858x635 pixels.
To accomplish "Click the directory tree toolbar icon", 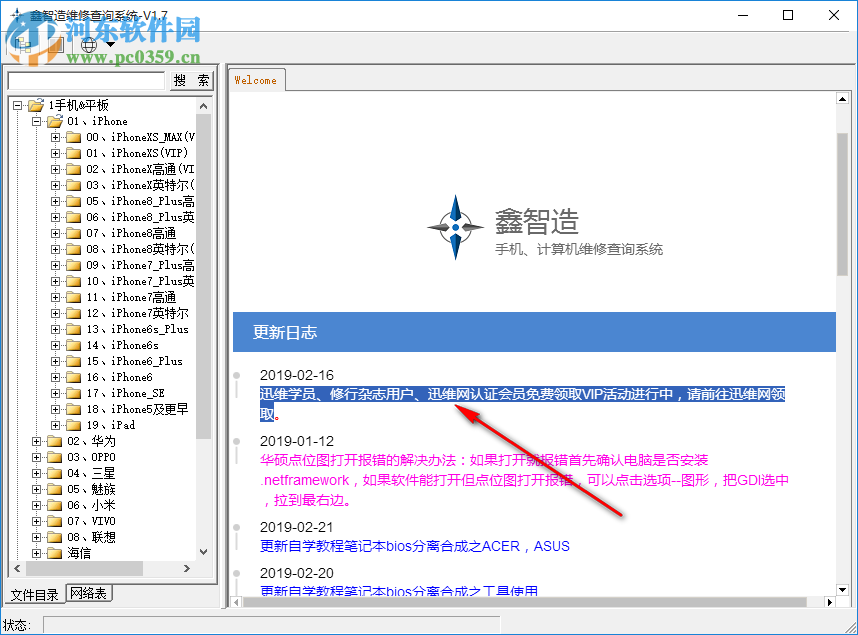I will (23, 45).
